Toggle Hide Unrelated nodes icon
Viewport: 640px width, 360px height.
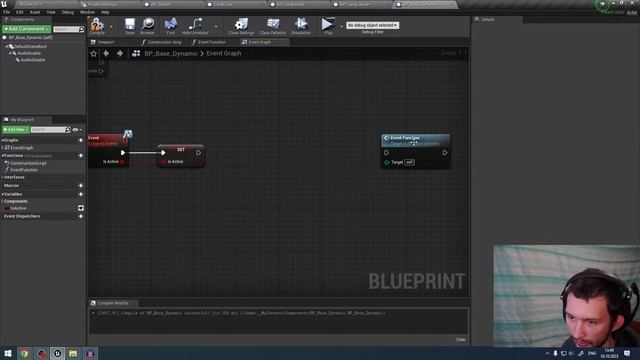coord(195,25)
